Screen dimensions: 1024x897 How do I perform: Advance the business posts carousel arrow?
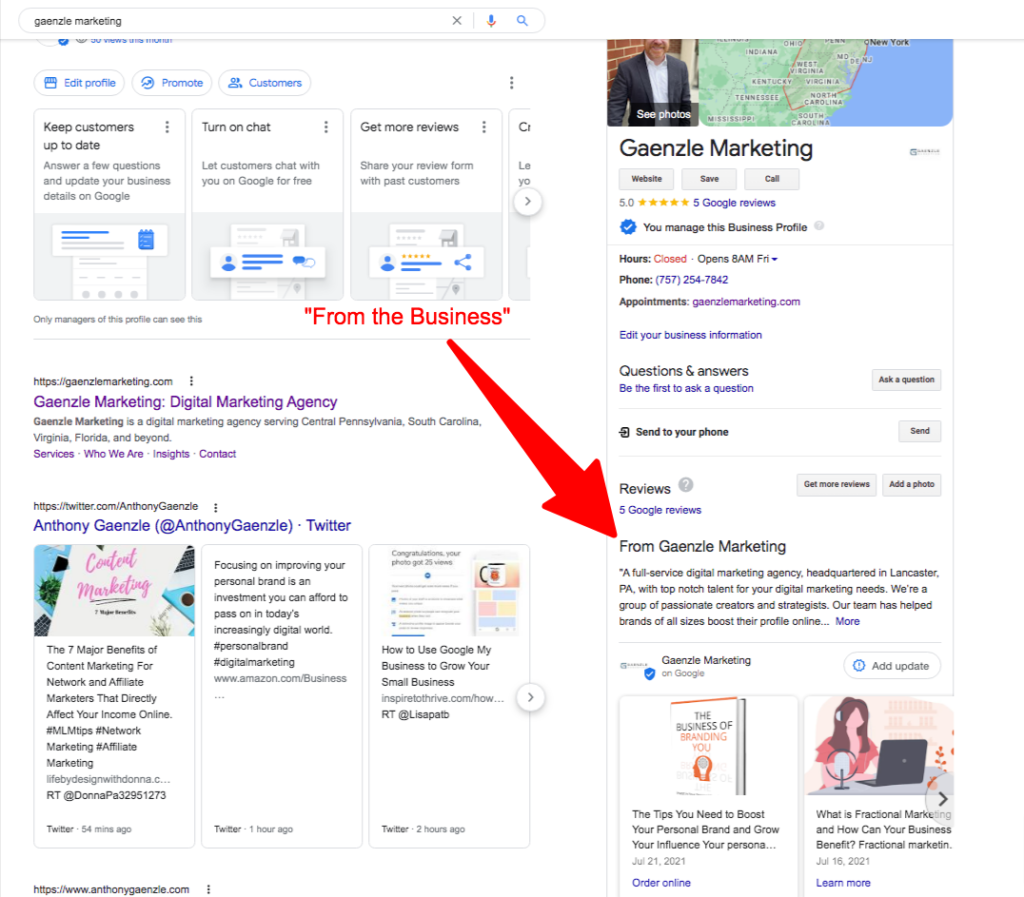(941, 798)
